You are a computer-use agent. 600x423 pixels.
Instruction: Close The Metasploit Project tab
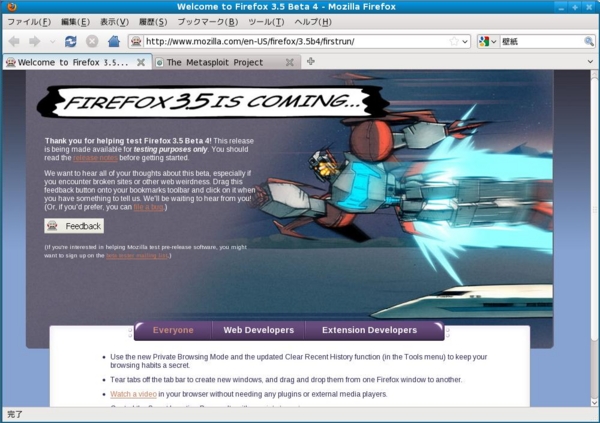coord(290,62)
